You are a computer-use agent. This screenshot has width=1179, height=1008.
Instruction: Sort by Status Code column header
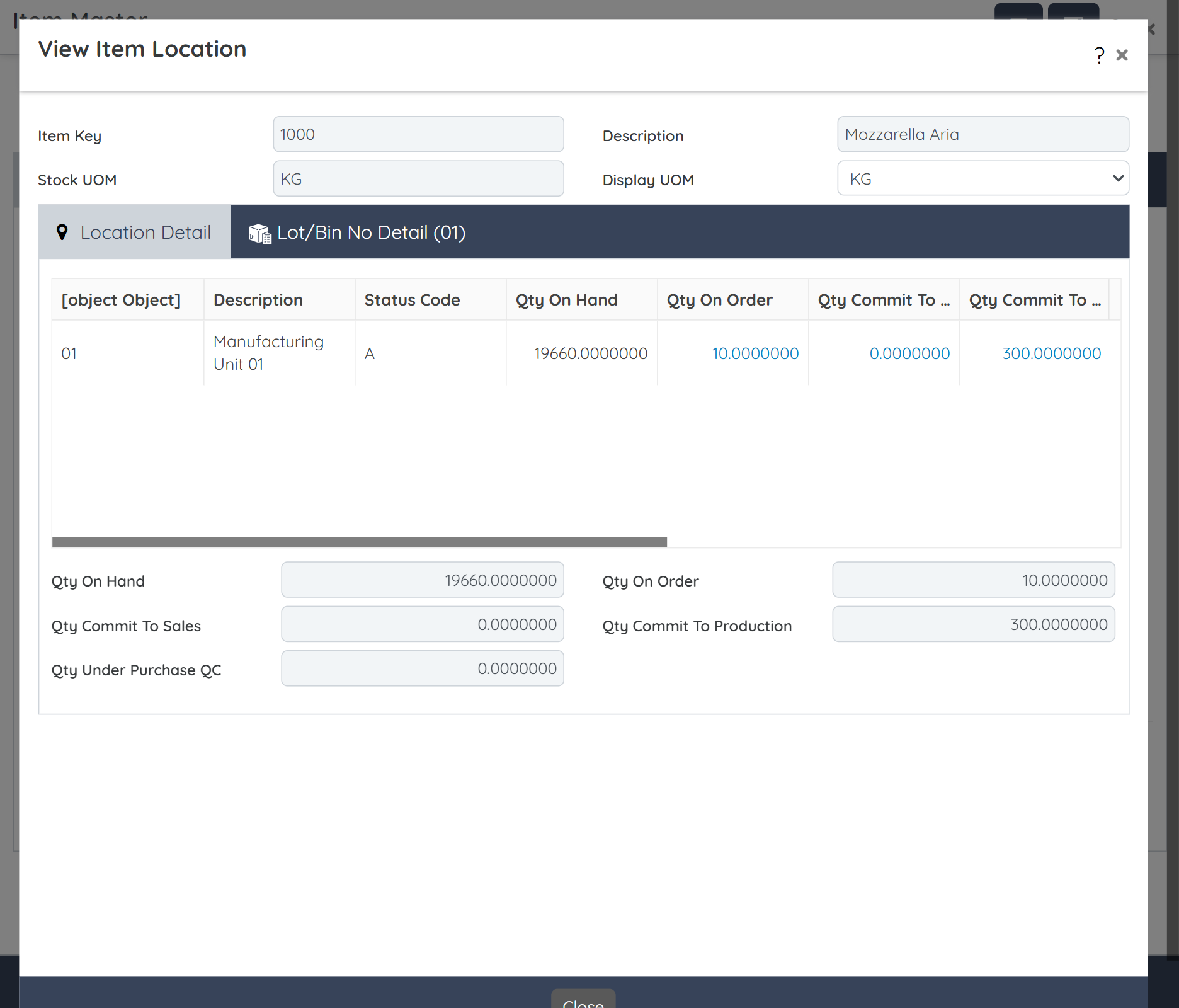431,300
